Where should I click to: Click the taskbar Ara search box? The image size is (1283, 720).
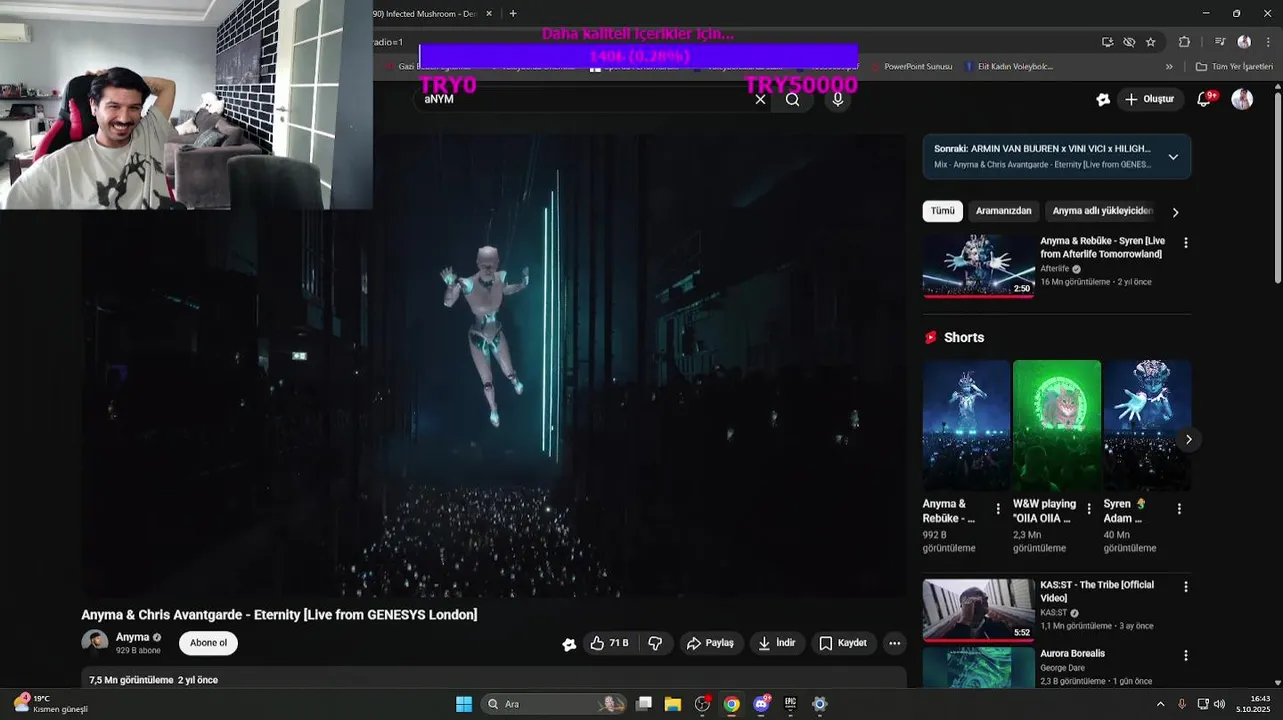tap(553, 704)
